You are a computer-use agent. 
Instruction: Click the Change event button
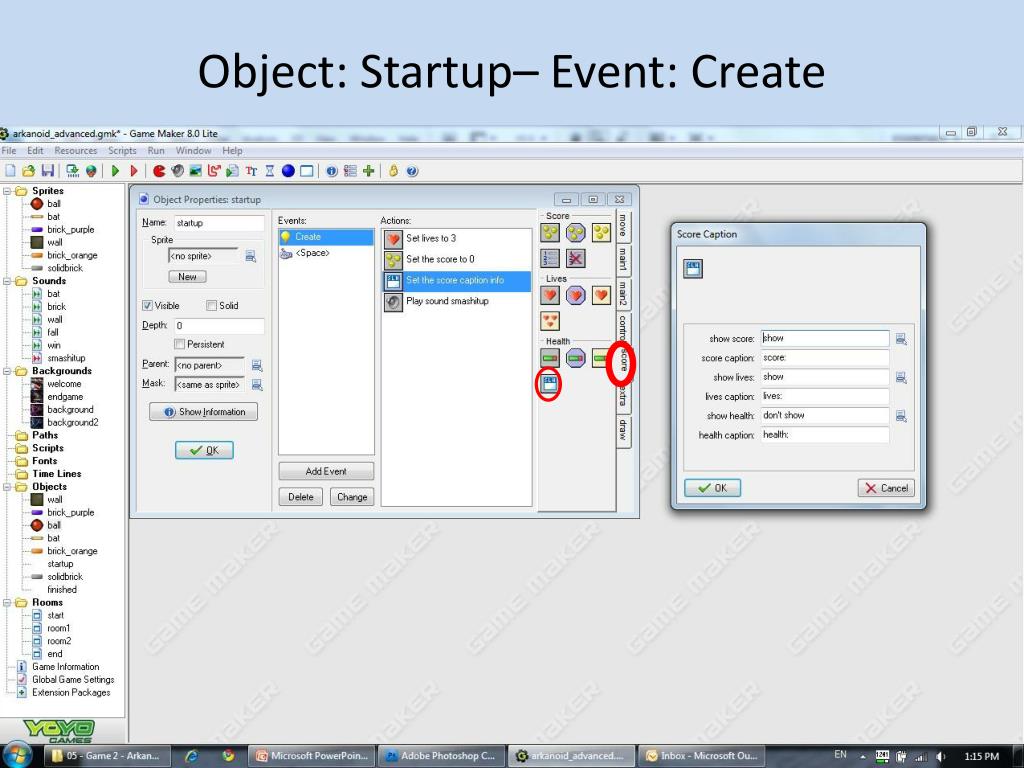click(352, 497)
